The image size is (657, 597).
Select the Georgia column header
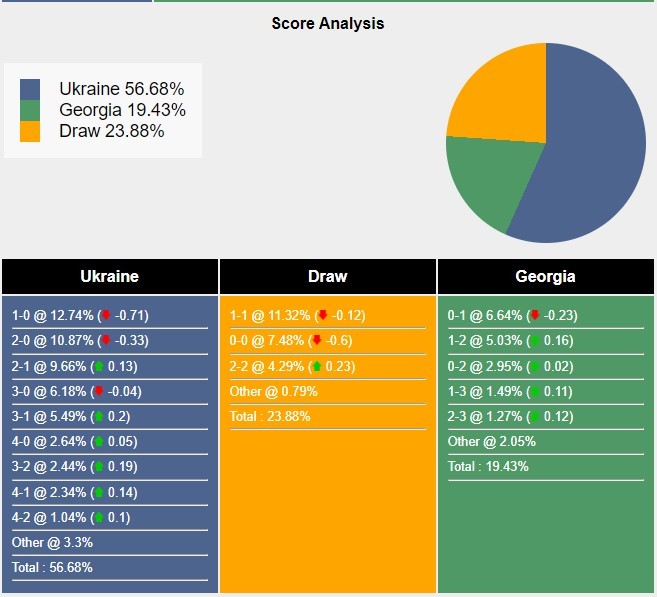[546, 277]
